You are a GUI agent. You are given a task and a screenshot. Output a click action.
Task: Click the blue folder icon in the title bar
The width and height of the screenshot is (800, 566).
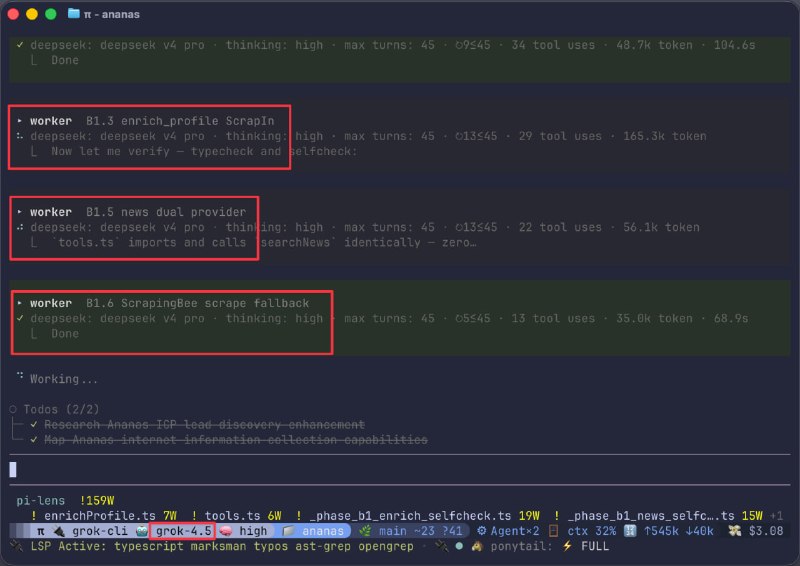tap(74, 14)
